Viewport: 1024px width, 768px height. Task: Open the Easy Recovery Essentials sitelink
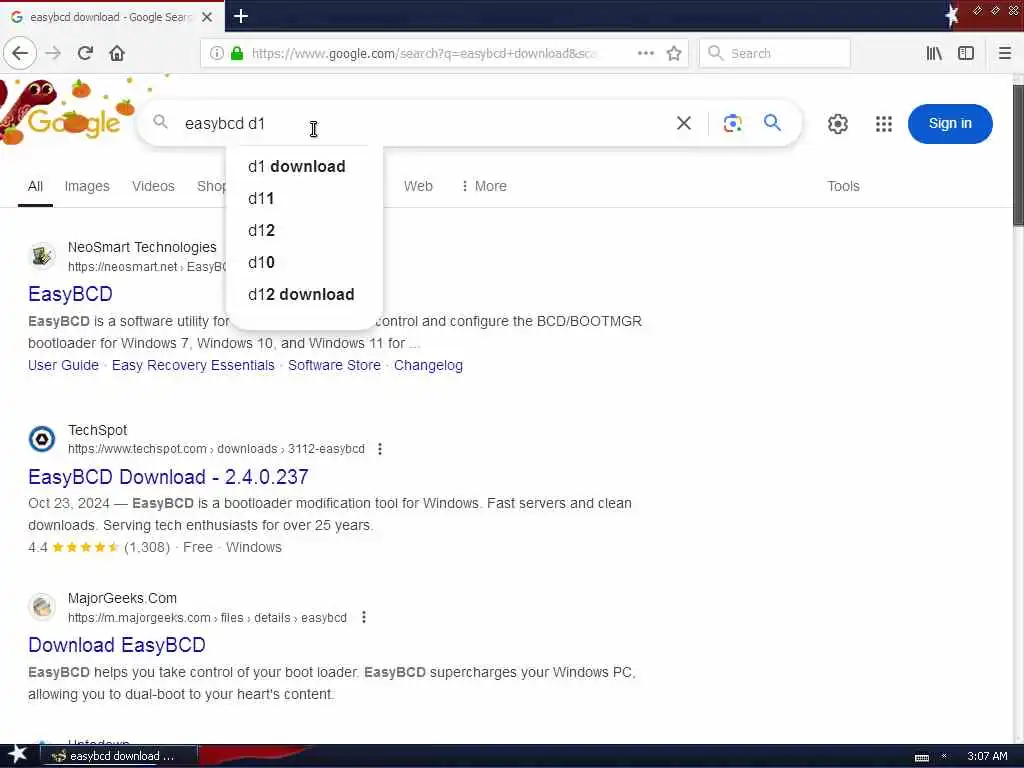pos(193,365)
